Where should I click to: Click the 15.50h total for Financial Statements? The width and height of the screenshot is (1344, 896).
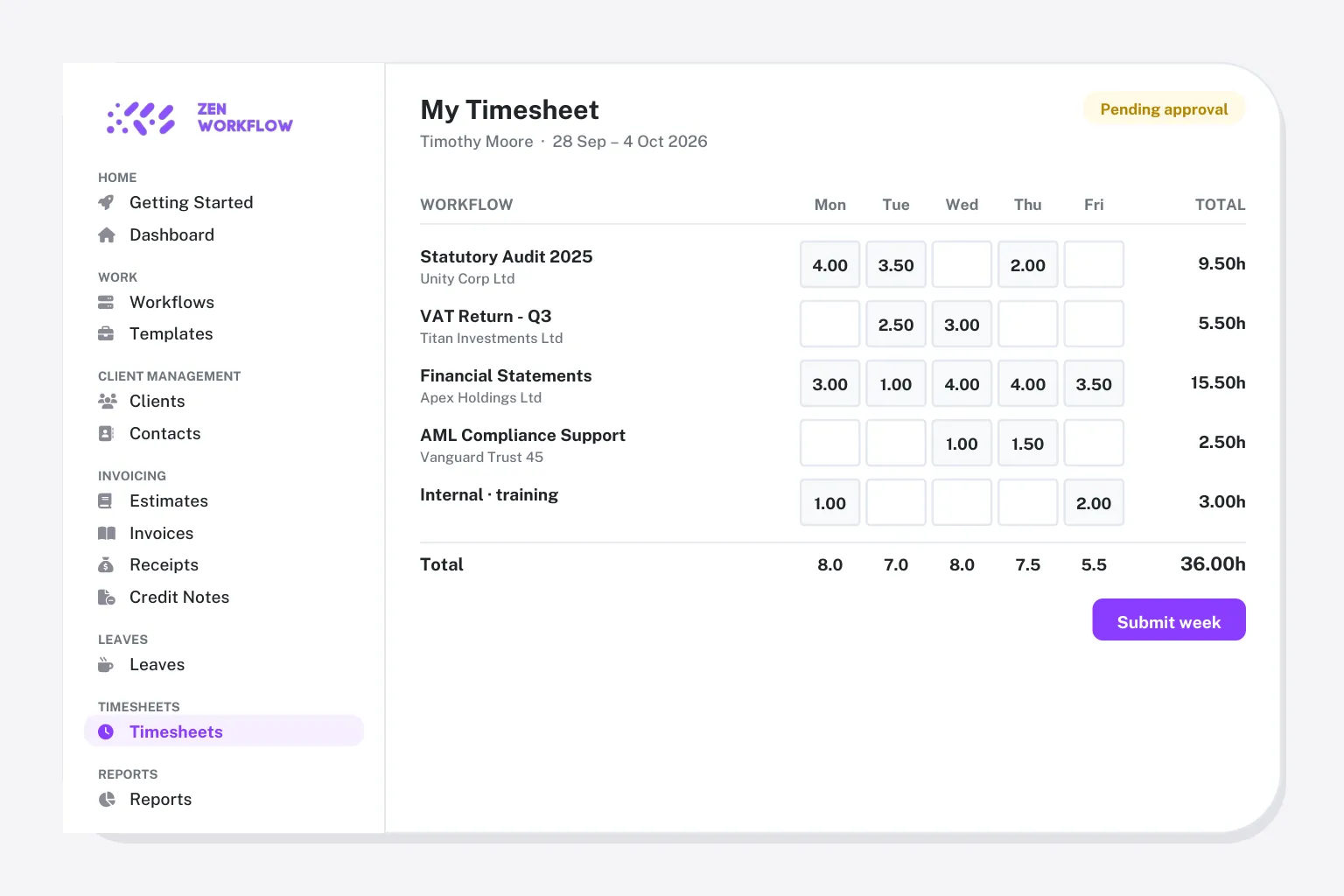click(x=1218, y=382)
